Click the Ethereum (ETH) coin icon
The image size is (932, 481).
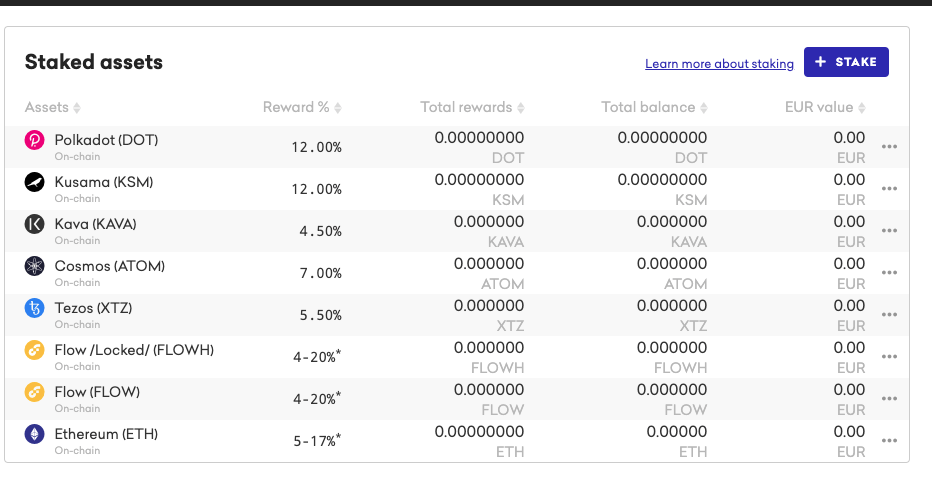pos(35,435)
